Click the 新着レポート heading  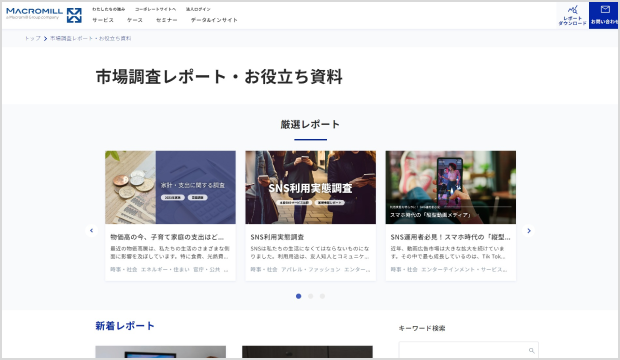(125, 326)
